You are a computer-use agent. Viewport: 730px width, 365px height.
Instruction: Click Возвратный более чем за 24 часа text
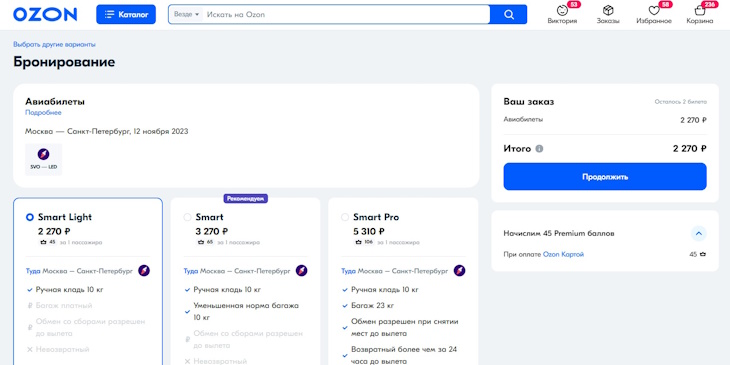[x=403, y=355]
